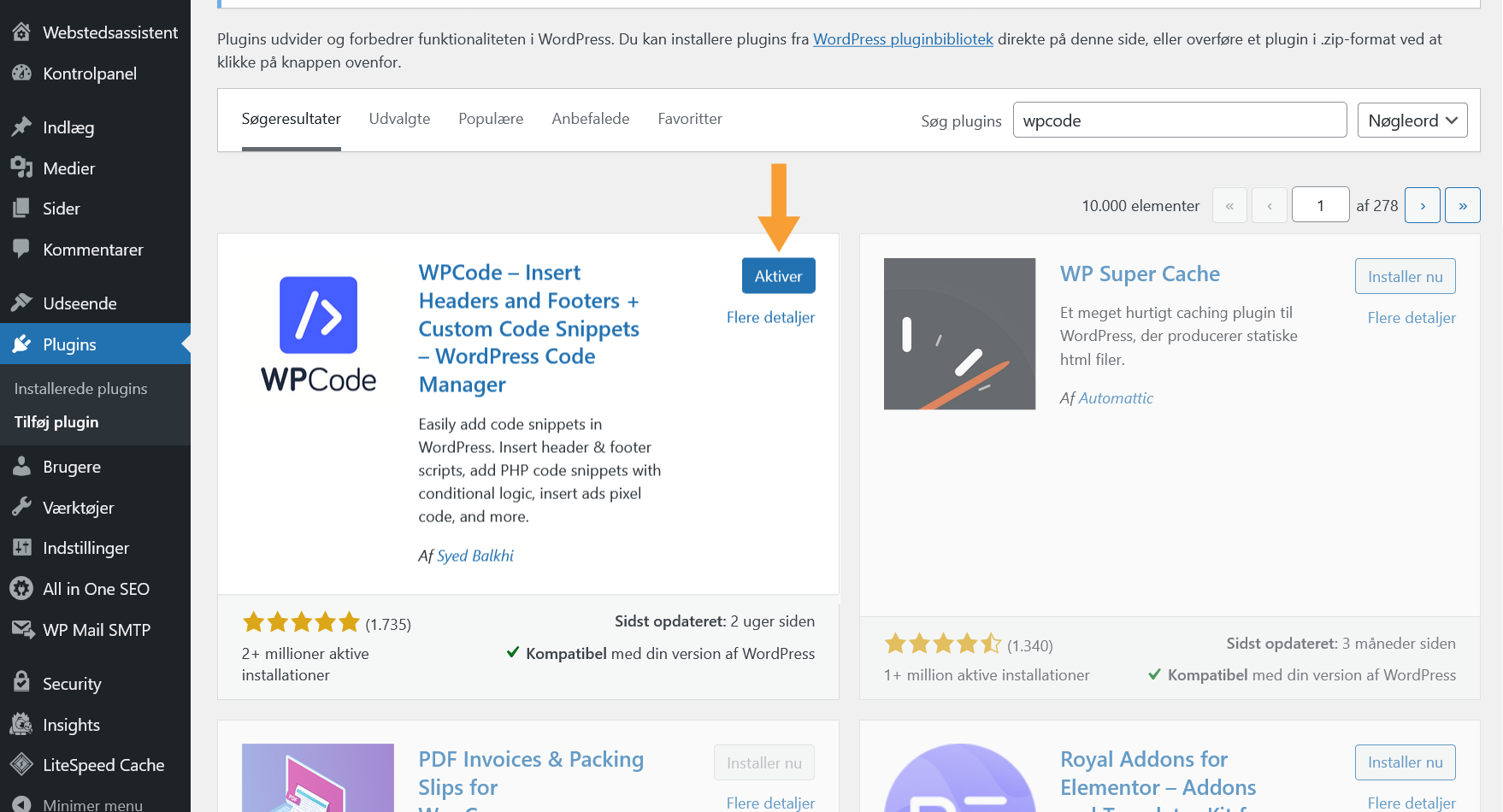Click the All in One SEO gear icon
The height and width of the screenshot is (812, 1503).
point(21,588)
